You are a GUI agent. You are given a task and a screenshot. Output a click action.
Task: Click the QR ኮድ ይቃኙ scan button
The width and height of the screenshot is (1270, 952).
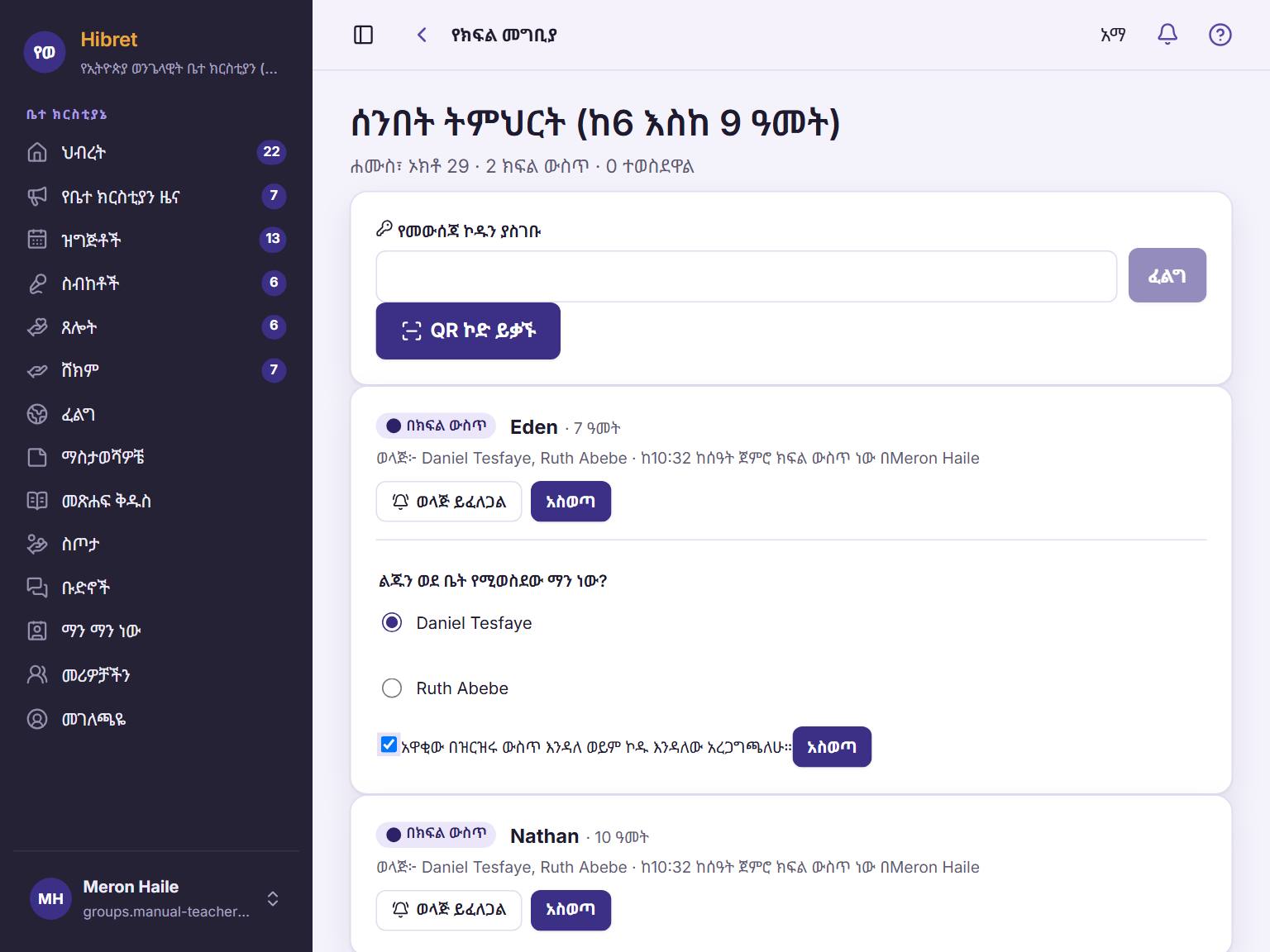[468, 331]
